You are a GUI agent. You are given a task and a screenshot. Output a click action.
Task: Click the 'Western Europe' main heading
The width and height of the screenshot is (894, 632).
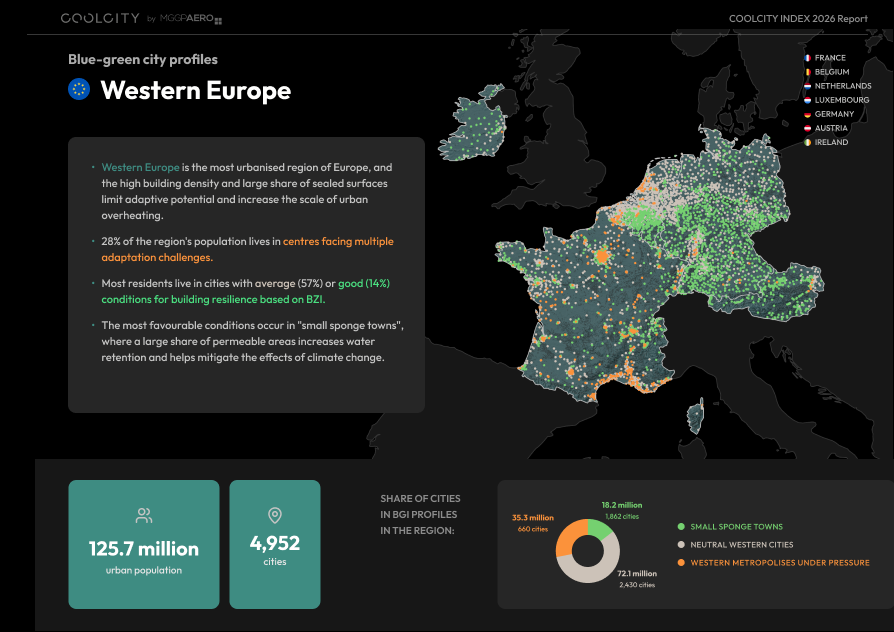point(196,90)
